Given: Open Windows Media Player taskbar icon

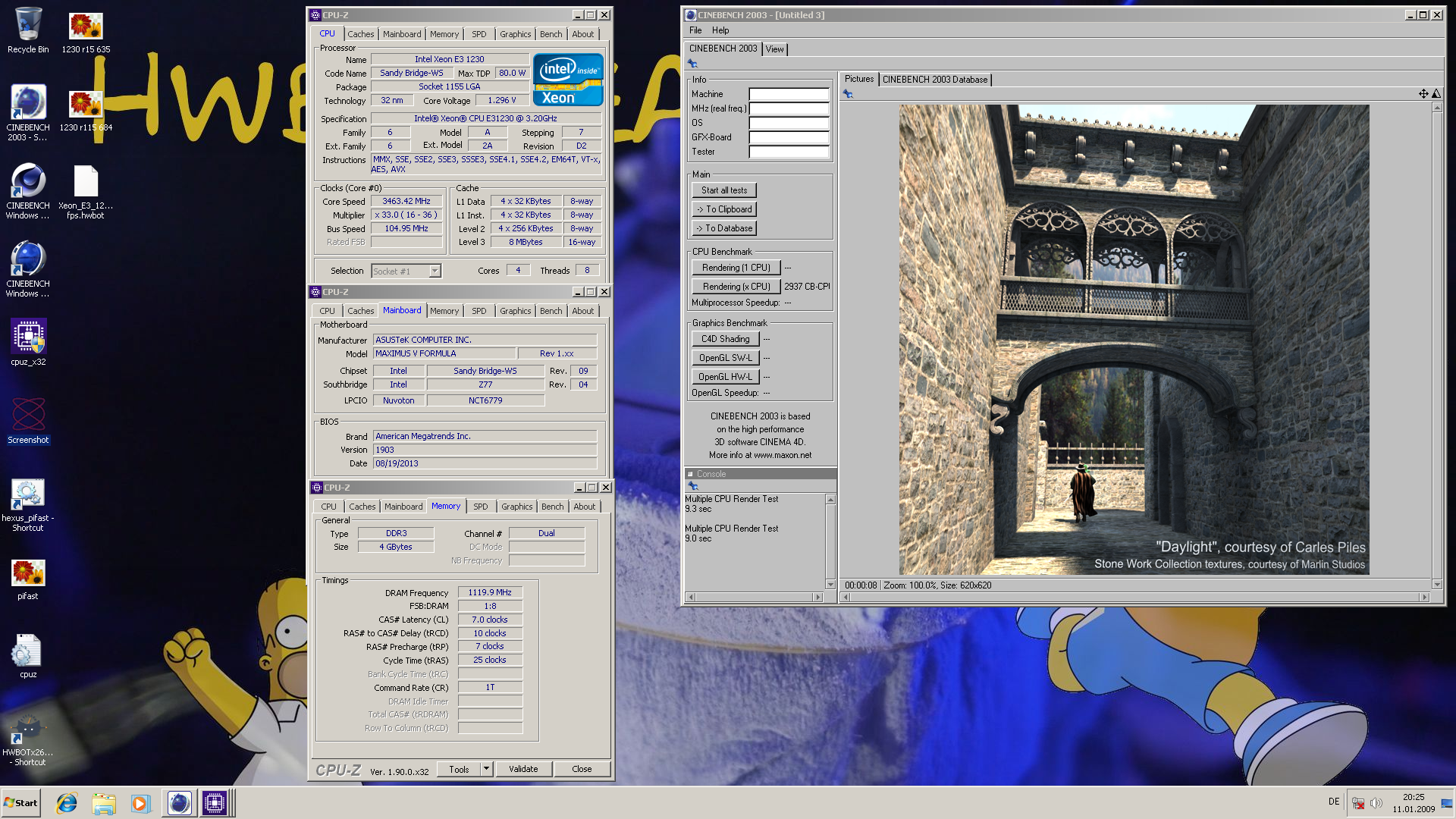Looking at the screenshot, I should click(140, 803).
